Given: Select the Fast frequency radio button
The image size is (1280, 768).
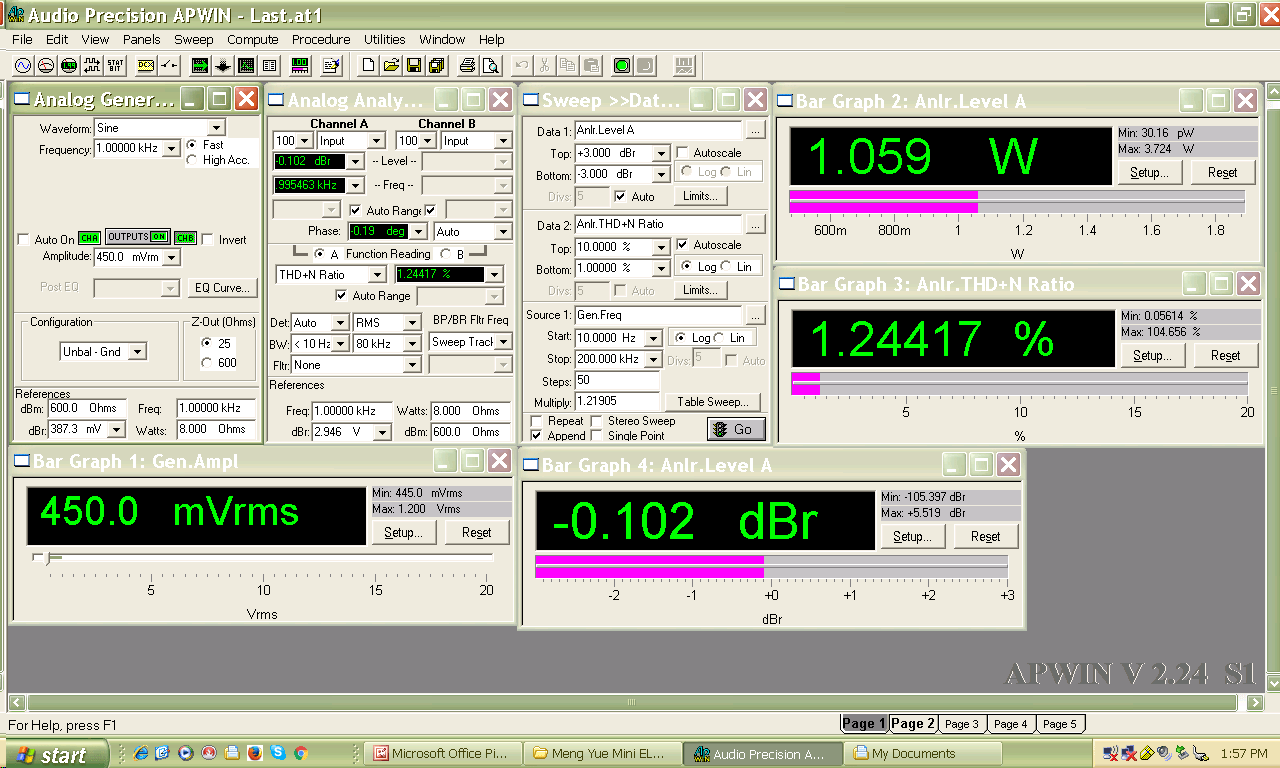Looking at the screenshot, I should tap(192, 145).
